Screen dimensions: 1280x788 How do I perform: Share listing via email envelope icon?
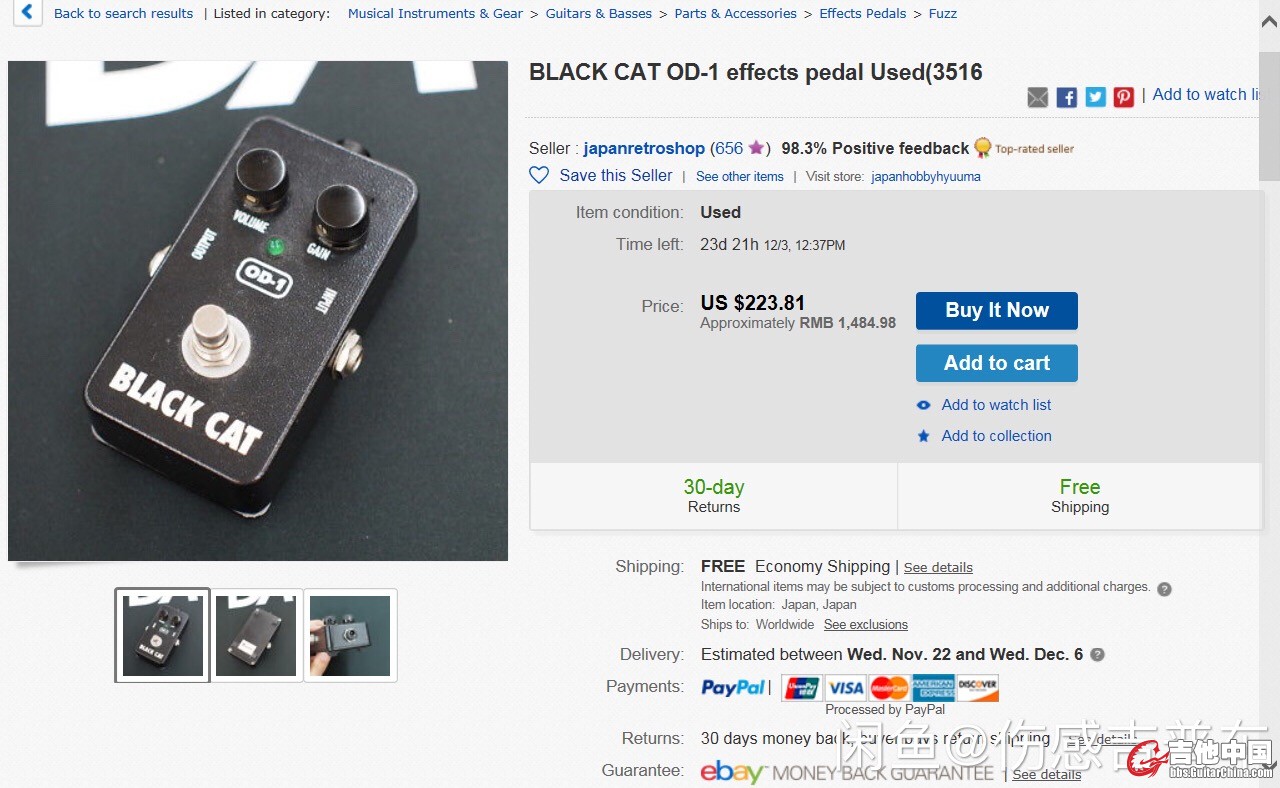1038,97
